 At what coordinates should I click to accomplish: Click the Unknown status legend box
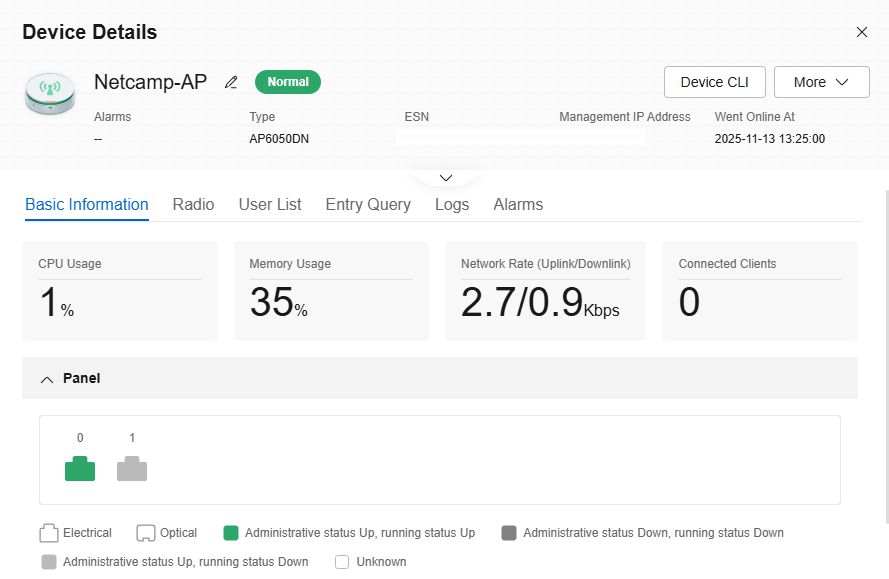click(342, 562)
